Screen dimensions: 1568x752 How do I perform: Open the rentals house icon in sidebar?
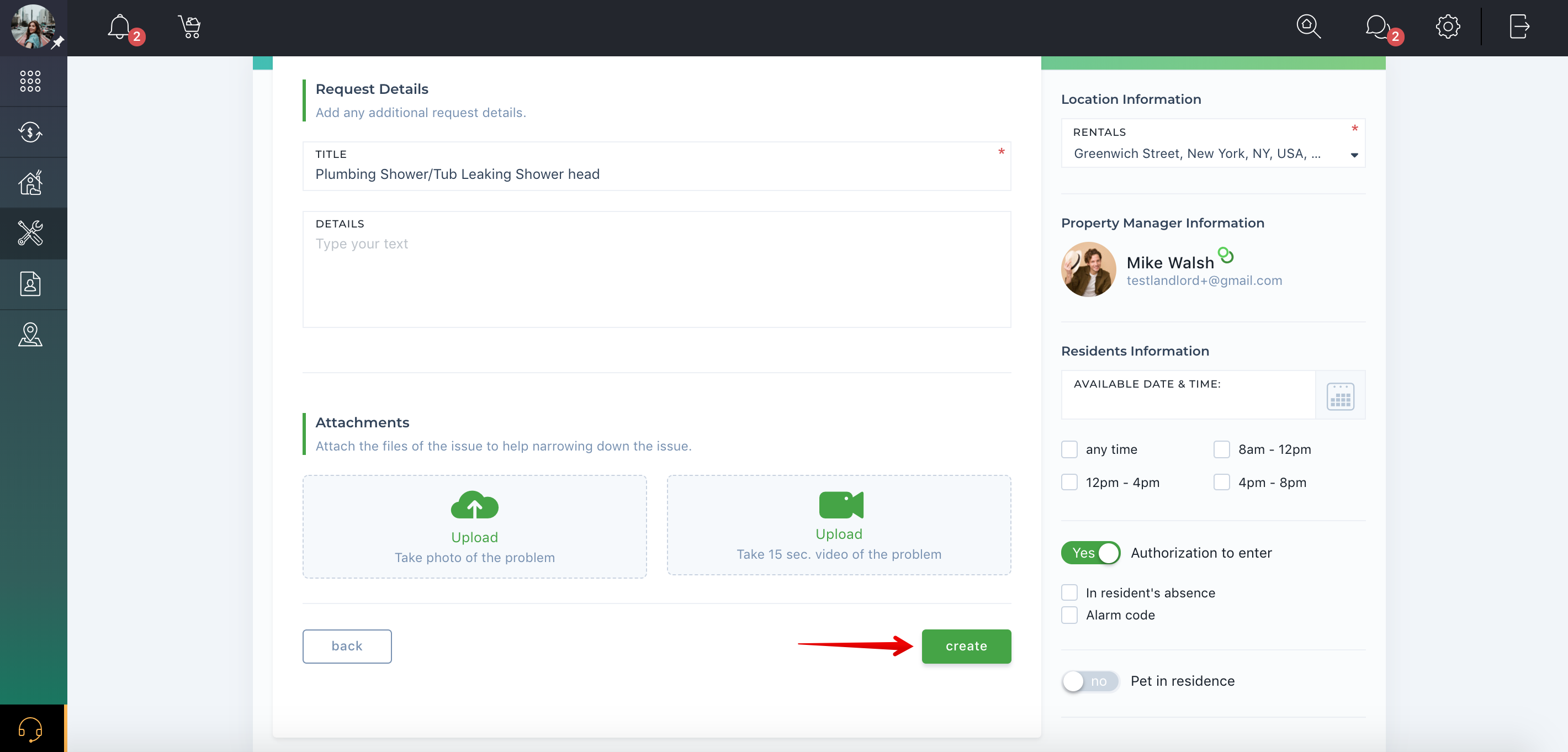tap(30, 183)
